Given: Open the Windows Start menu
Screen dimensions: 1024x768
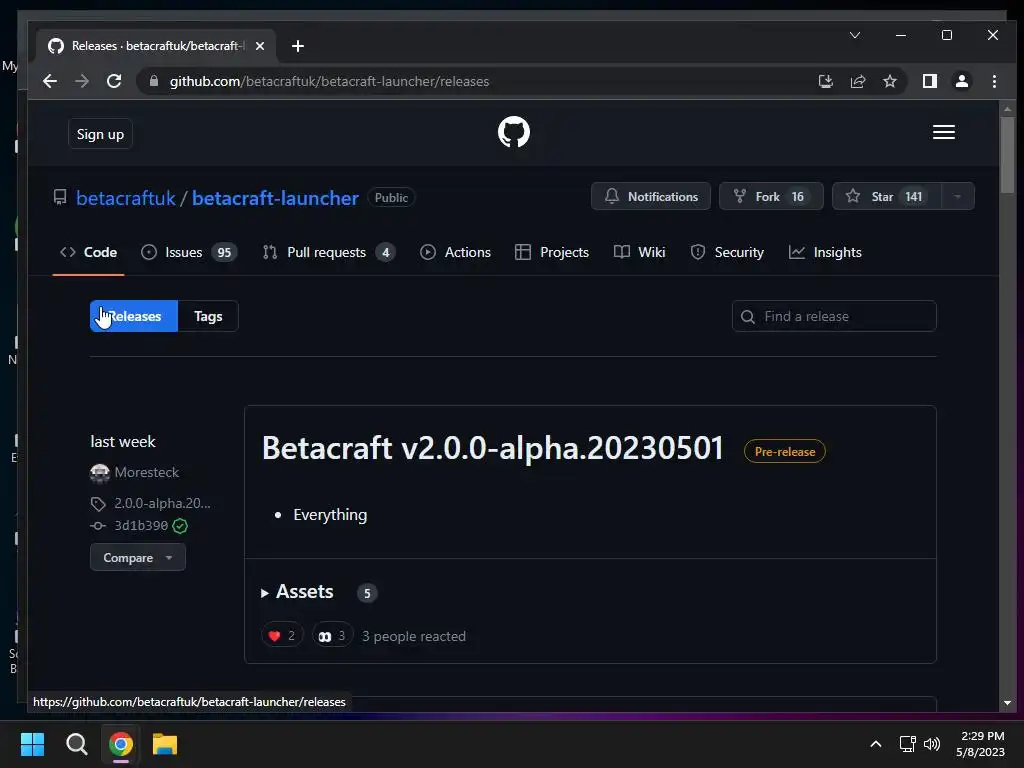Looking at the screenshot, I should click(x=32, y=744).
